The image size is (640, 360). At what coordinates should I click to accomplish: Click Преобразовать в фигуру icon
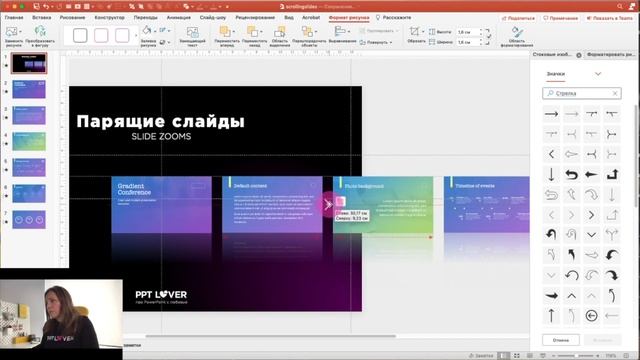click(40, 31)
